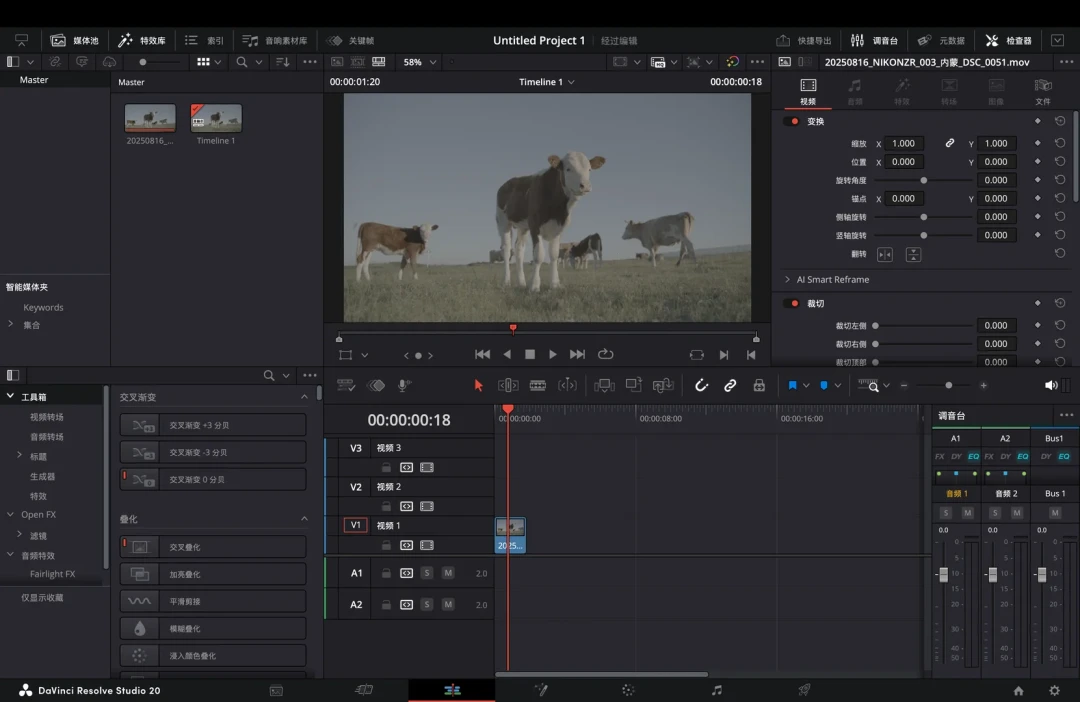The height and width of the screenshot is (702, 1080).
Task: Click the voiceover microphone icon
Action: [x=404, y=385]
